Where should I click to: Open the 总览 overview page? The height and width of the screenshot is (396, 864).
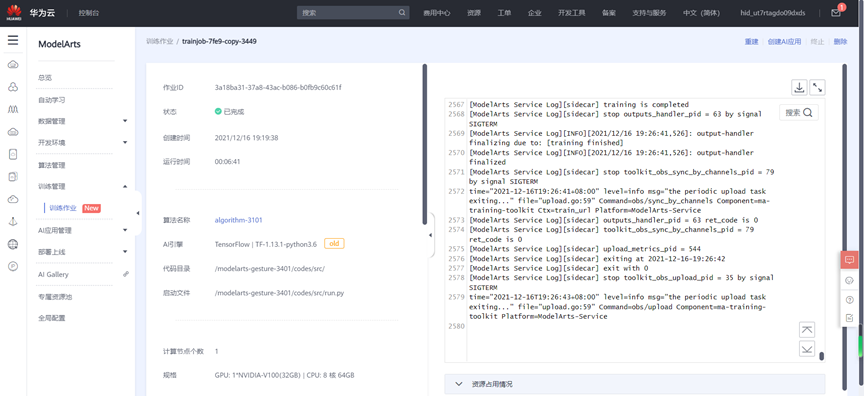coord(45,78)
